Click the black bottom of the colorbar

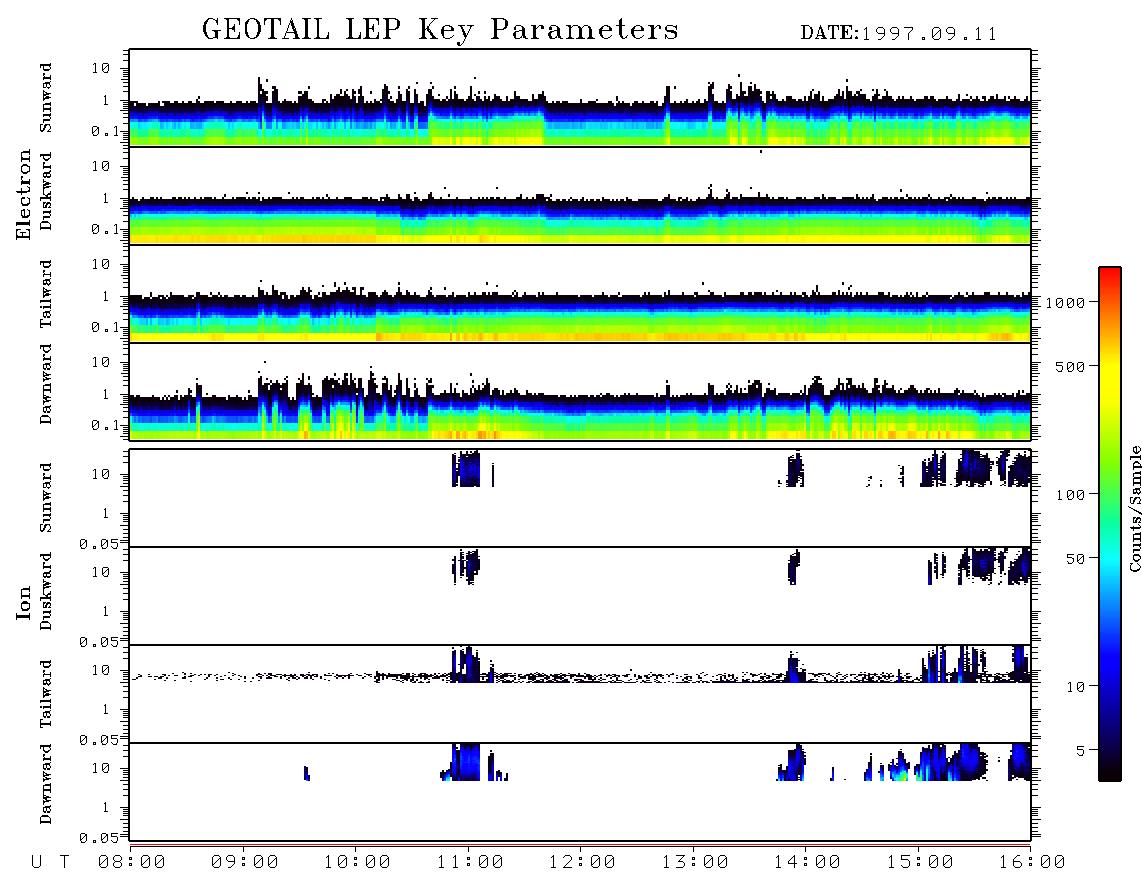coord(1110,769)
